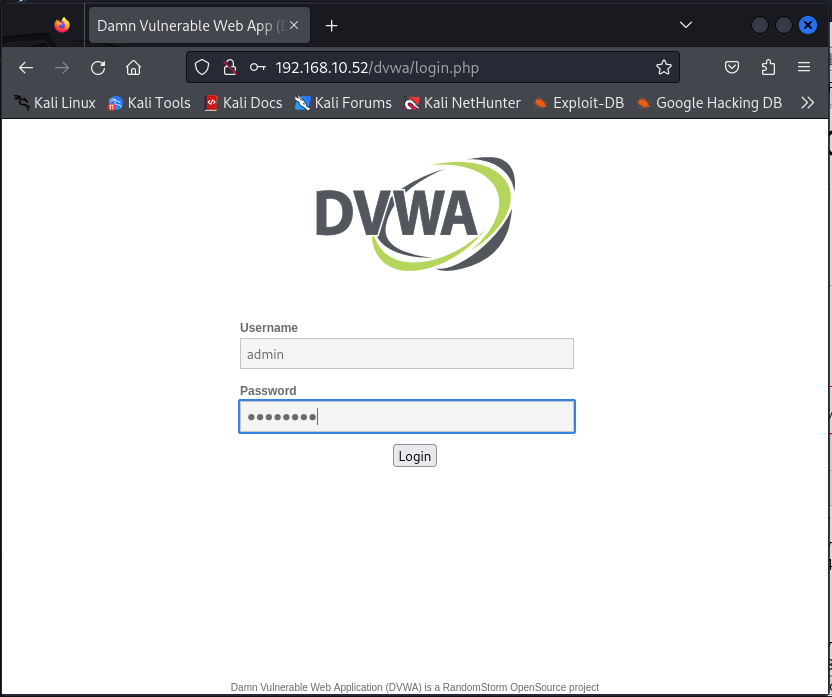832x697 pixels.
Task: Close the Damn Vulnerable Web App tab
Action: pos(294,25)
